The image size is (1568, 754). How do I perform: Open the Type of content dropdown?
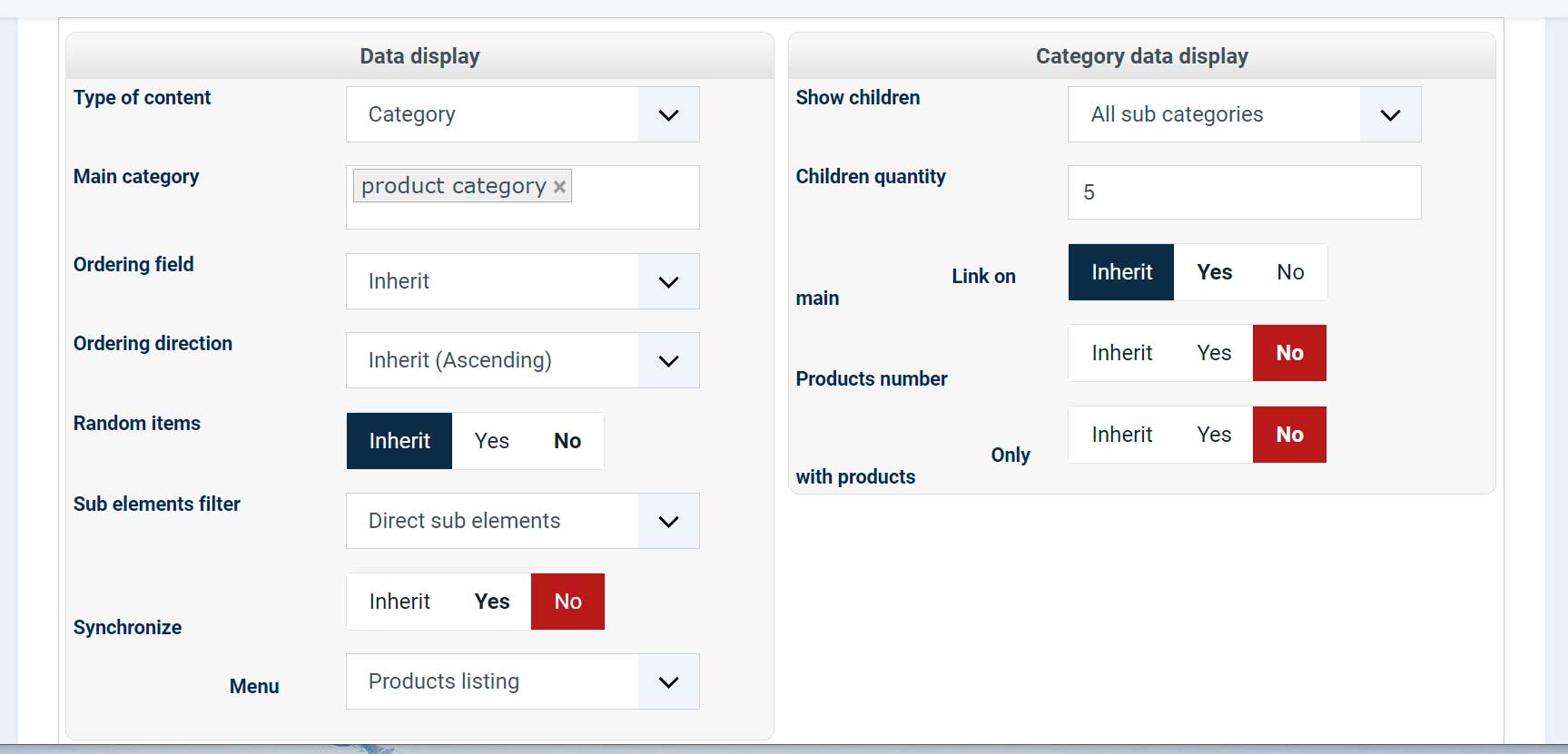pyautogui.click(x=522, y=114)
